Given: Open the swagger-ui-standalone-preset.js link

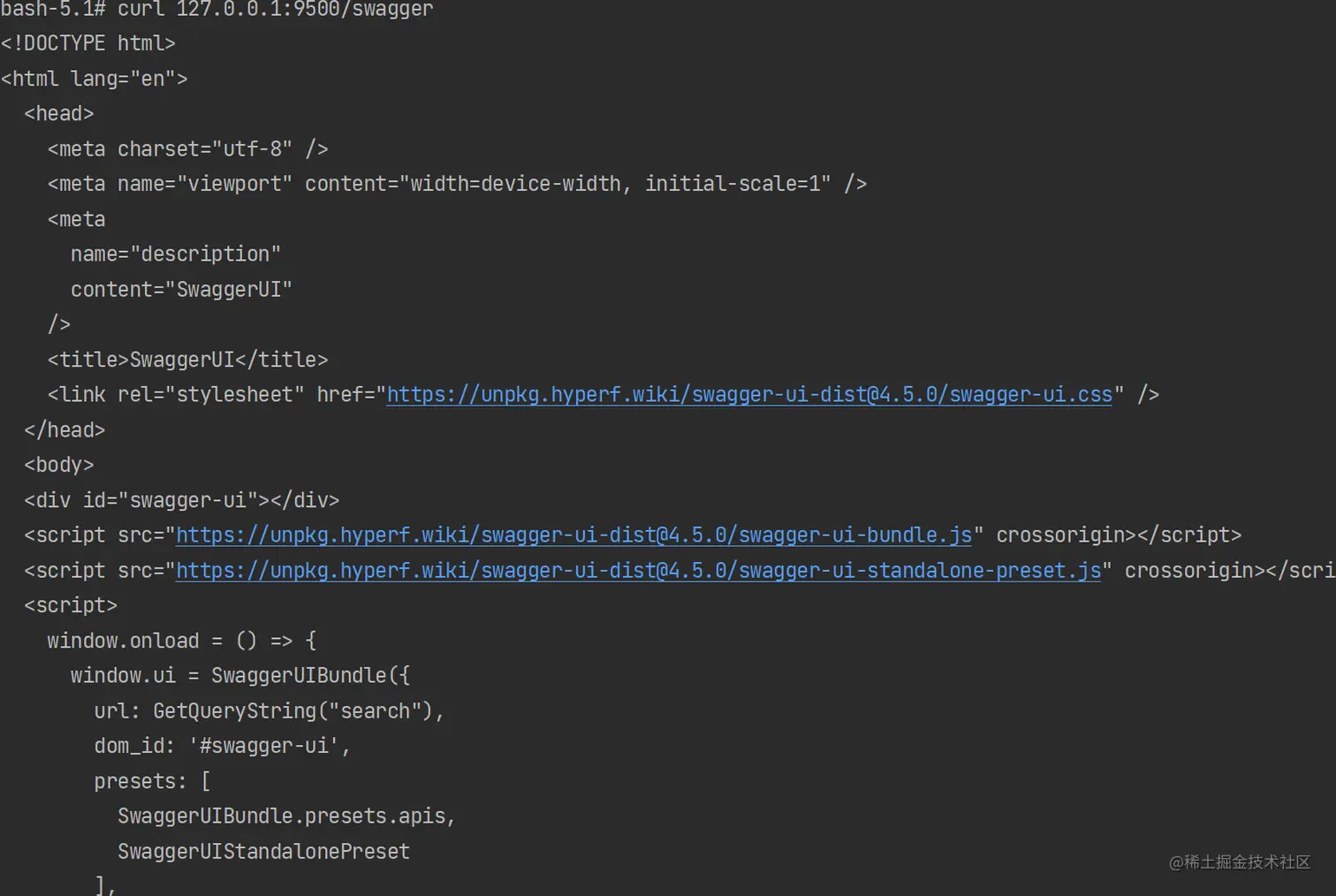Looking at the screenshot, I should coord(639,570).
